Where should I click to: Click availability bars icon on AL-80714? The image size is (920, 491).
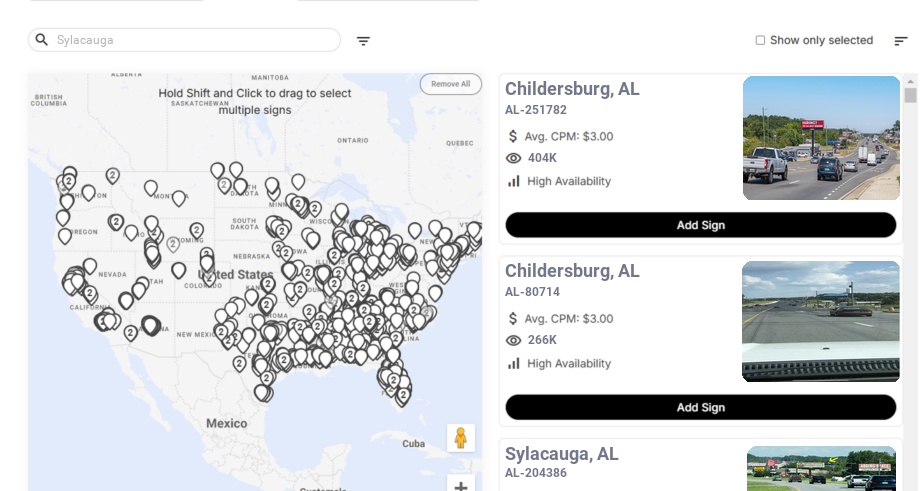(x=514, y=363)
